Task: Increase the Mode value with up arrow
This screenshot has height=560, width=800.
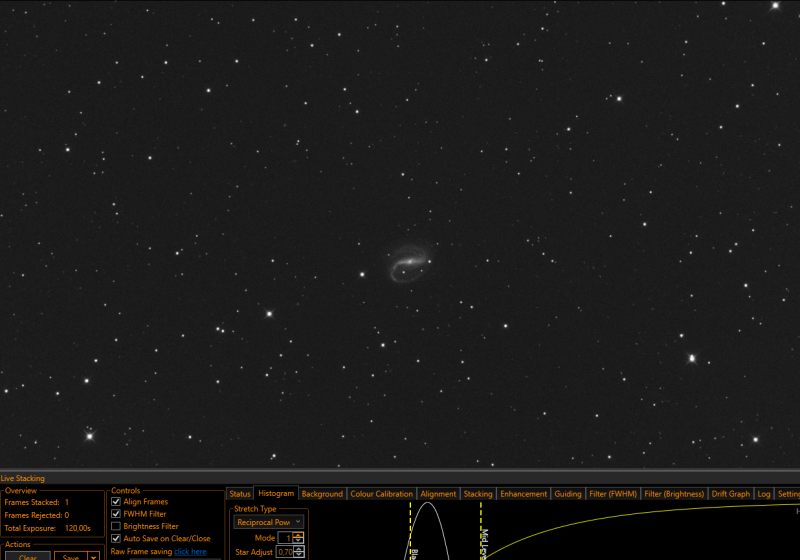Action: pos(298,535)
